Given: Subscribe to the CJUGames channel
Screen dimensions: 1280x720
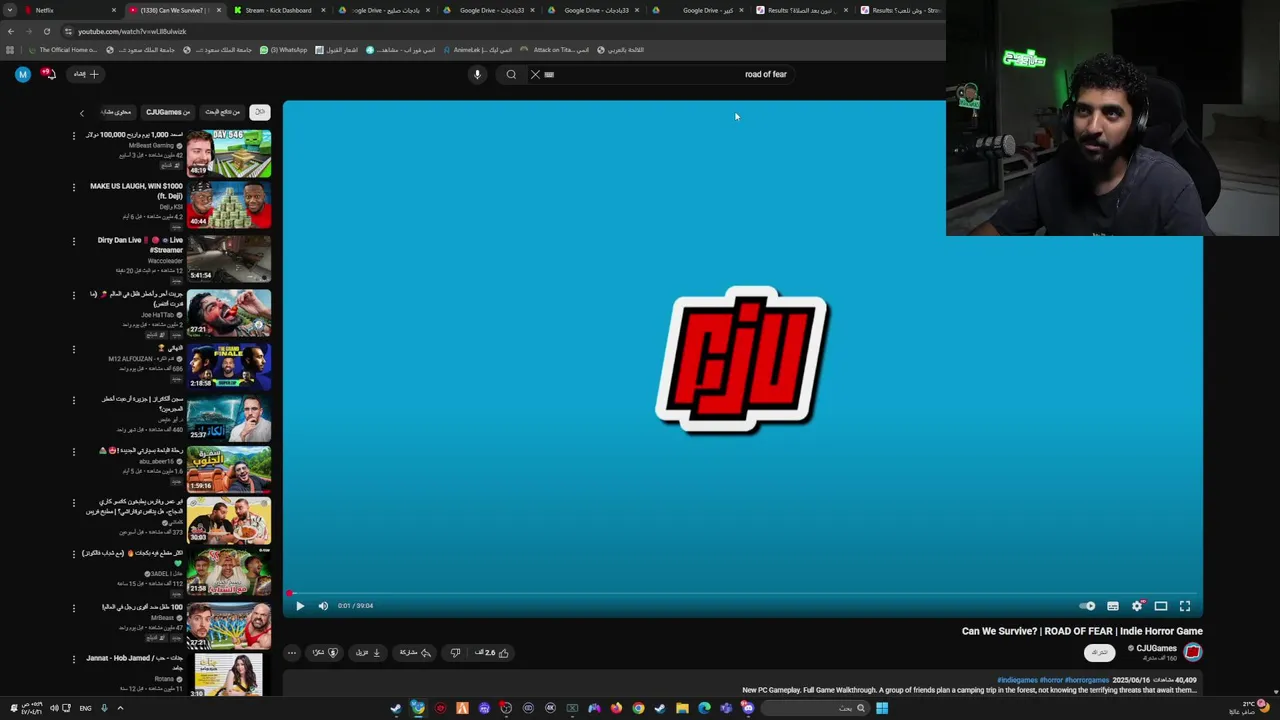Looking at the screenshot, I should tap(1099, 652).
